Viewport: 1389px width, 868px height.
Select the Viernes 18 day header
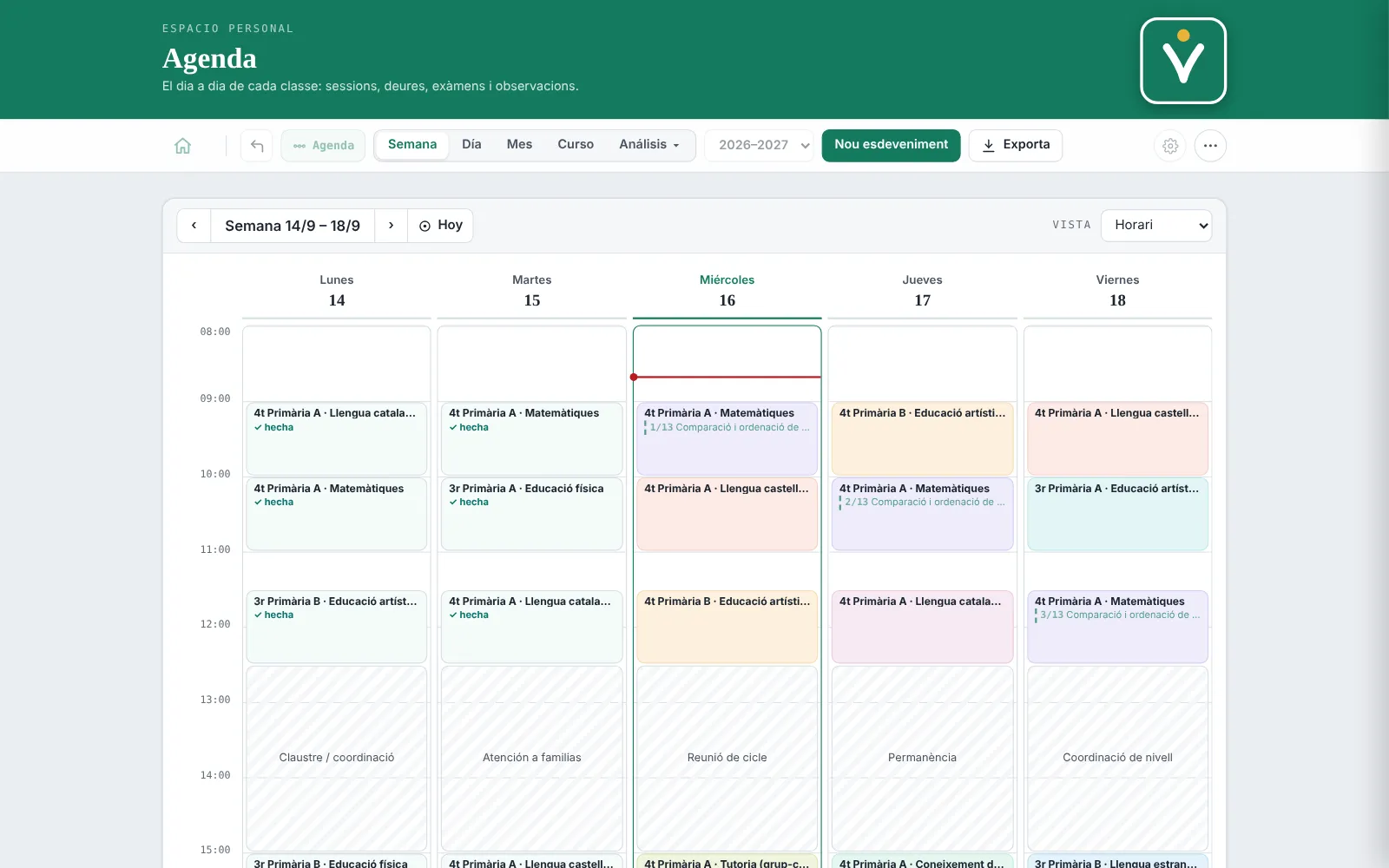(x=1118, y=291)
